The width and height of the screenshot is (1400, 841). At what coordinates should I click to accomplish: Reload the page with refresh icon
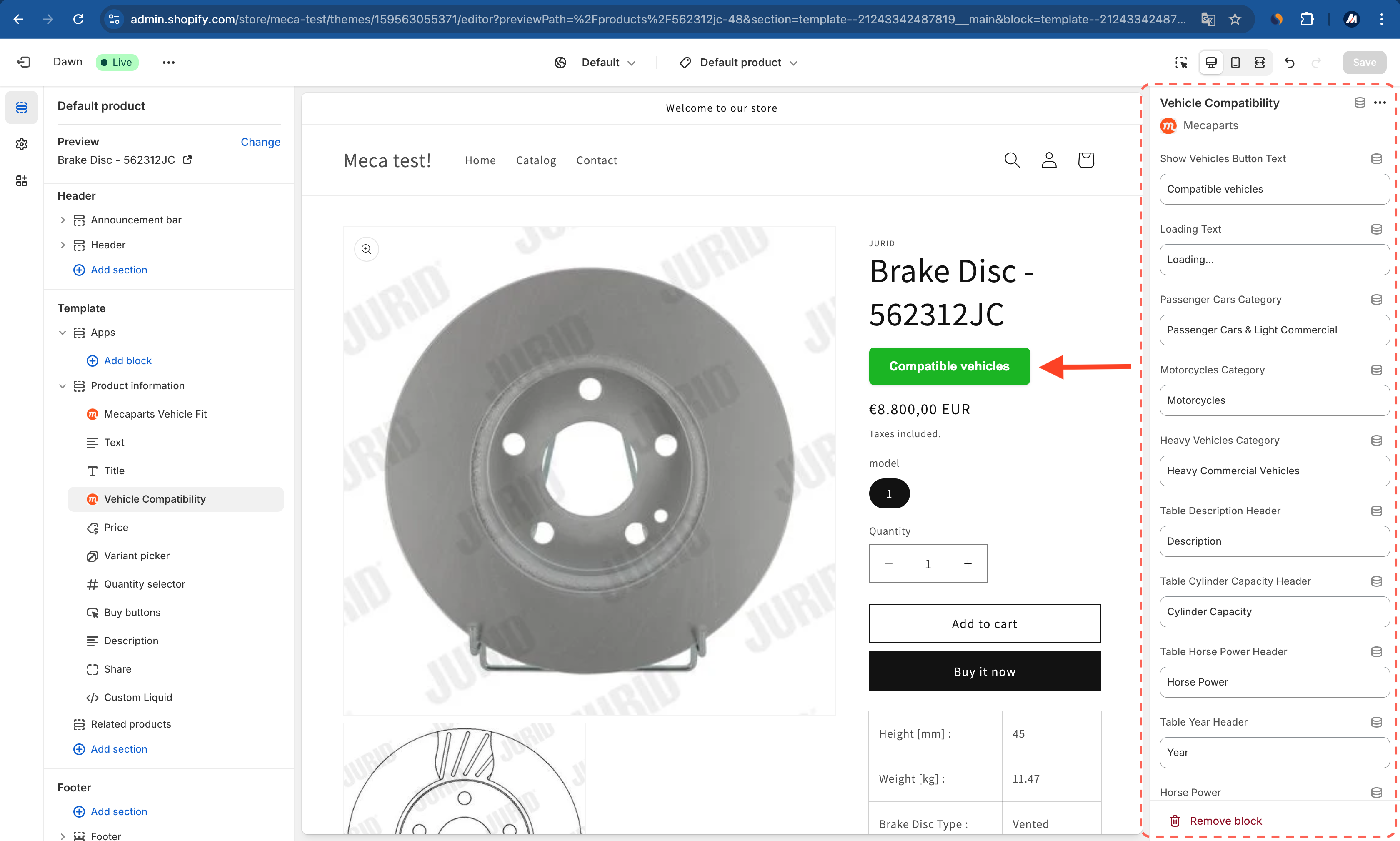[x=78, y=19]
